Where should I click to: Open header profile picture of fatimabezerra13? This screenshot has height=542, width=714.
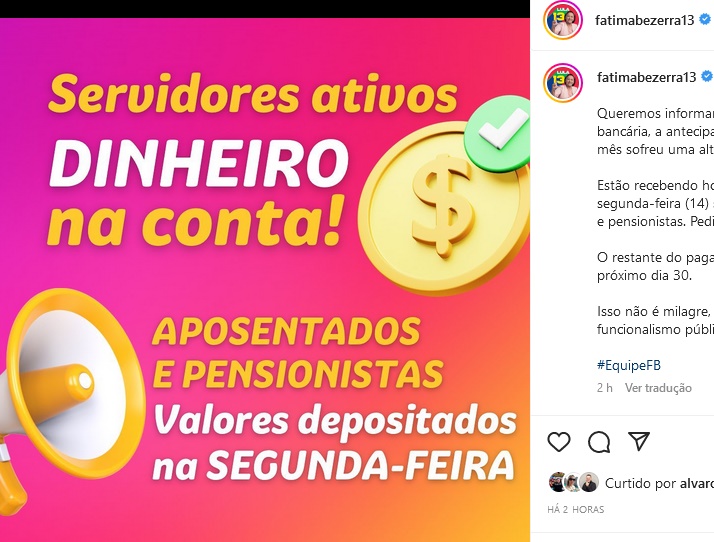pos(563,20)
